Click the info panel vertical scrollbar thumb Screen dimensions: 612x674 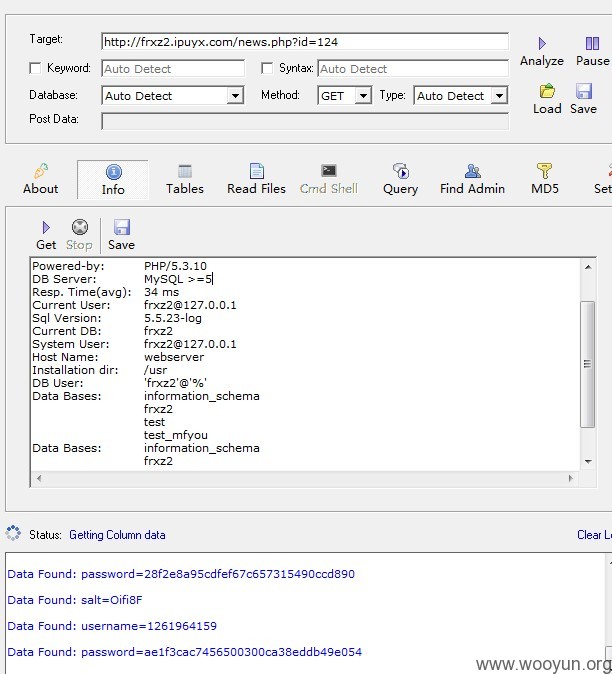(588, 364)
